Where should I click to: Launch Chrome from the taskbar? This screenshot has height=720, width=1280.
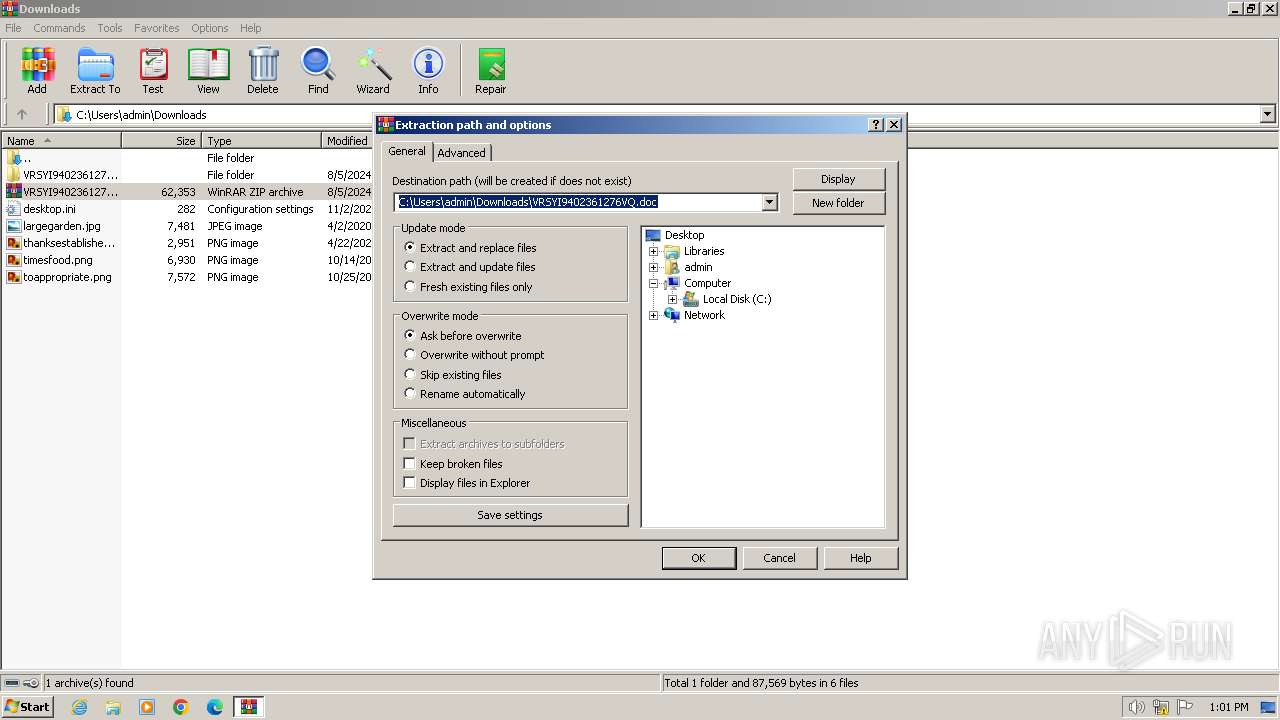(x=181, y=707)
